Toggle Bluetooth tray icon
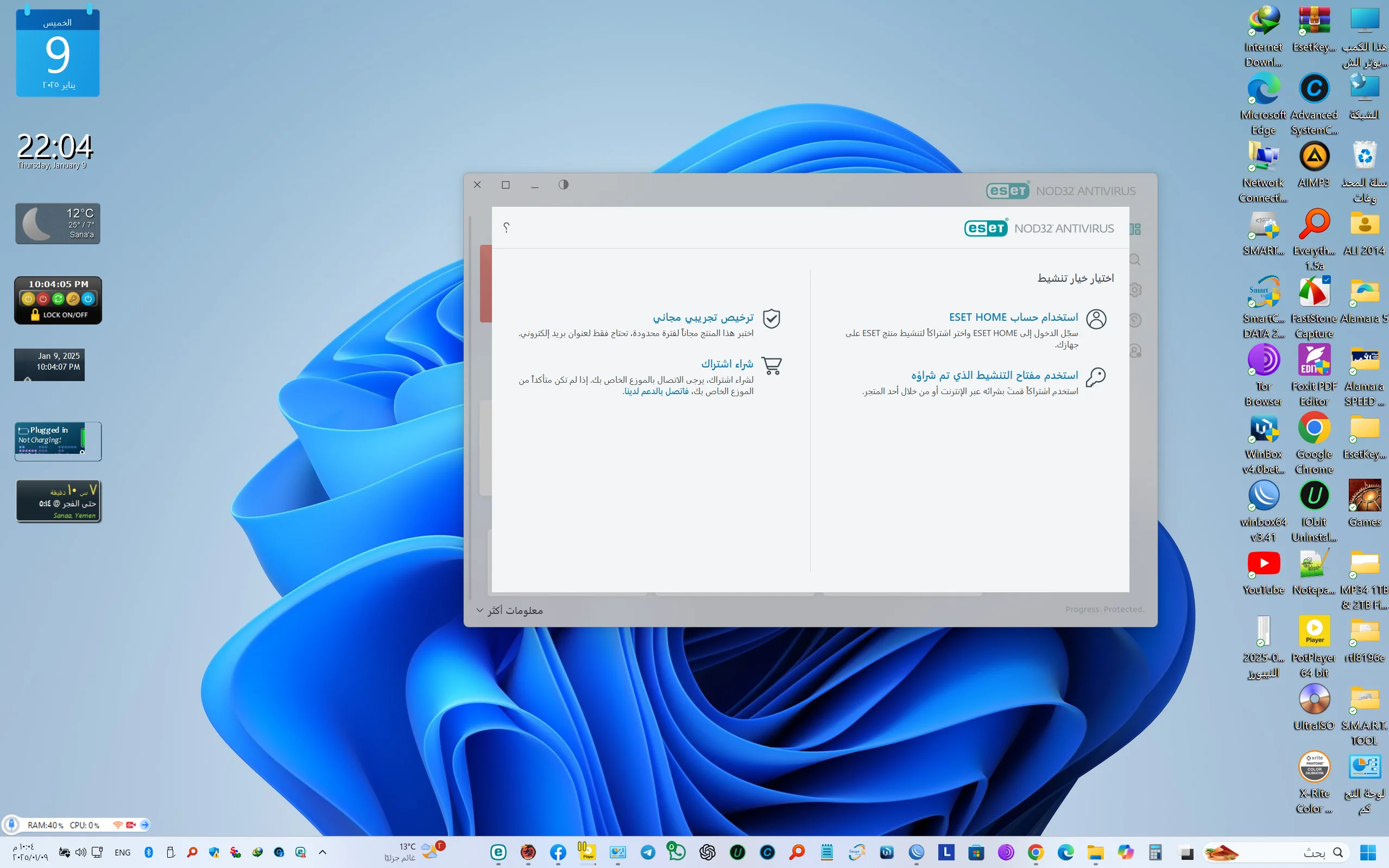Image resolution: width=1389 pixels, height=868 pixels. [149, 852]
